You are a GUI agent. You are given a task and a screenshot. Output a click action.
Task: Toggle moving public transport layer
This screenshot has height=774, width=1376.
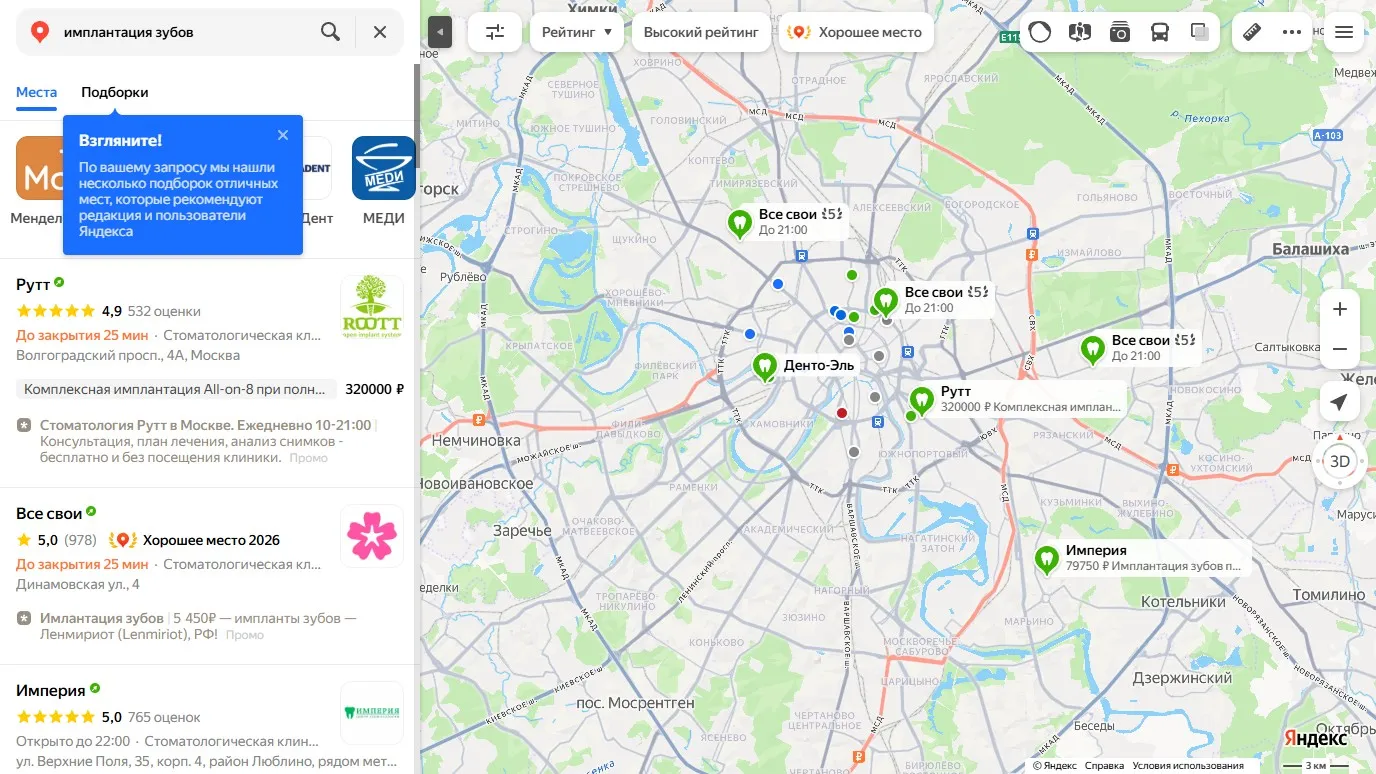[x=1159, y=32]
